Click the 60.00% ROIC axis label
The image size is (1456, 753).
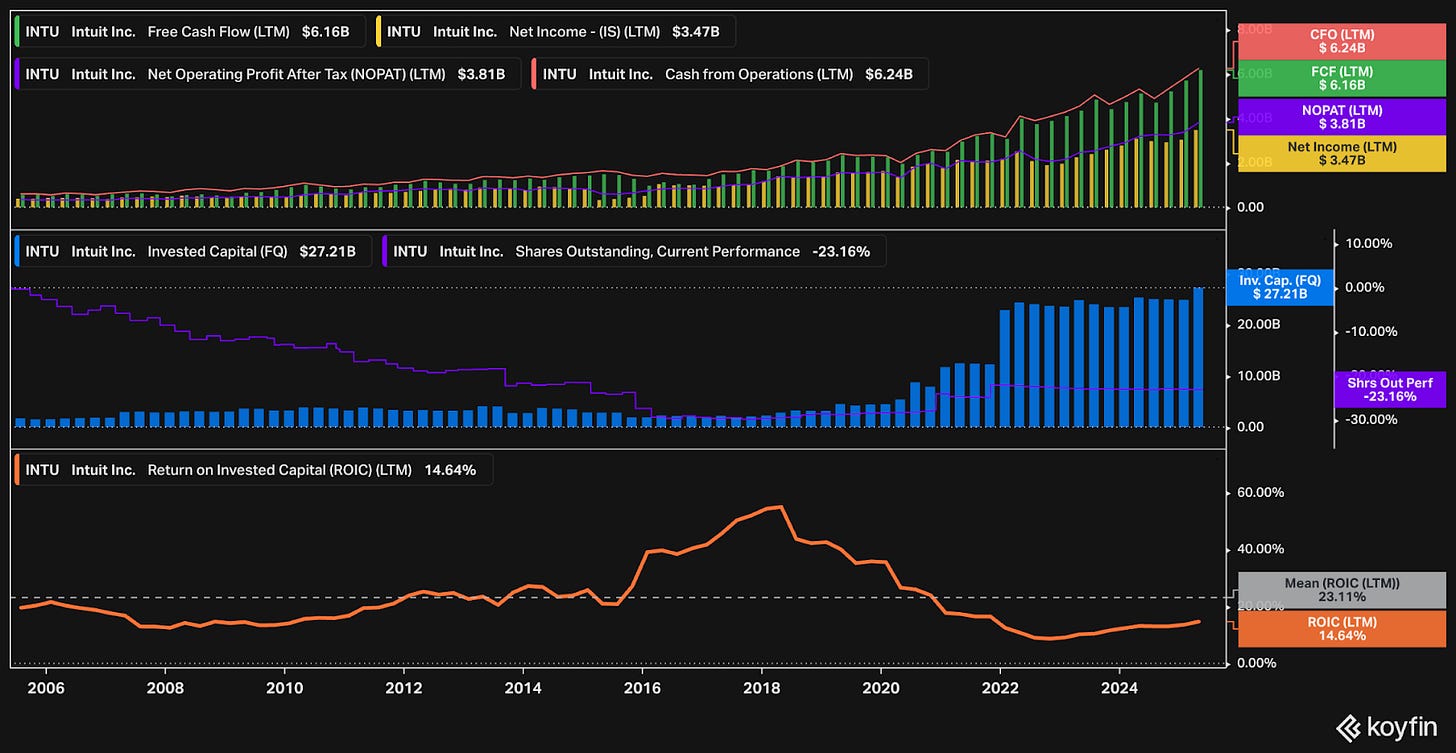pos(1261,492)
